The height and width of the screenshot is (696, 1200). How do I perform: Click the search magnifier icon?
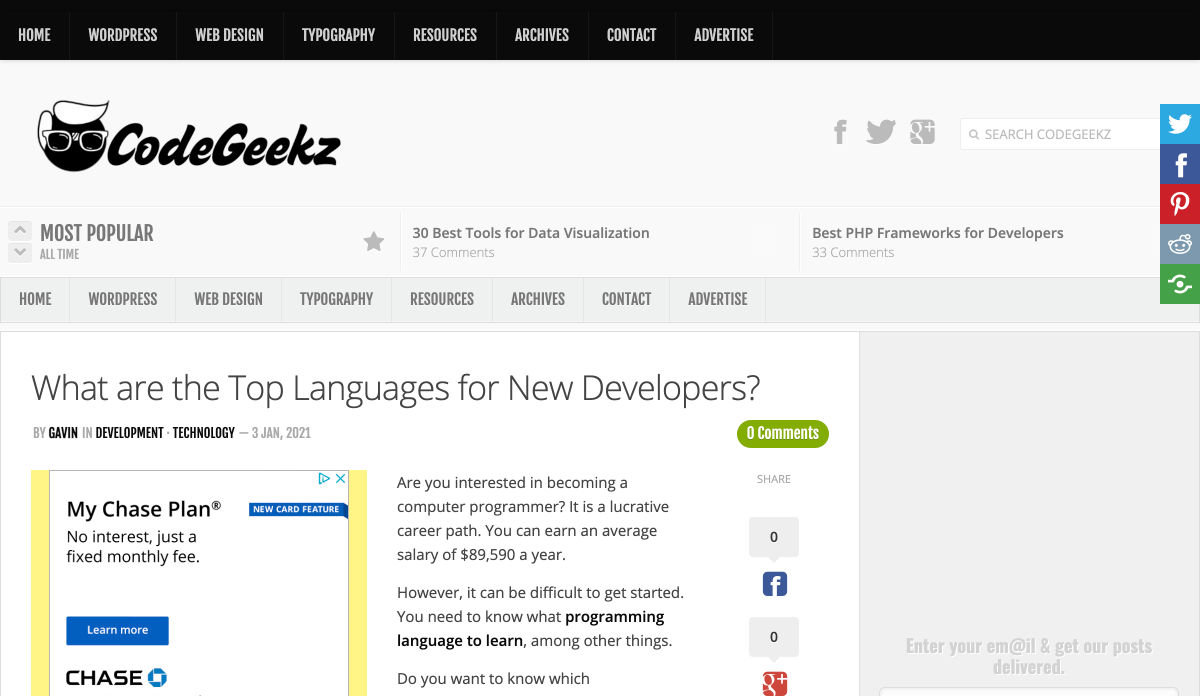tap(974, 134)
